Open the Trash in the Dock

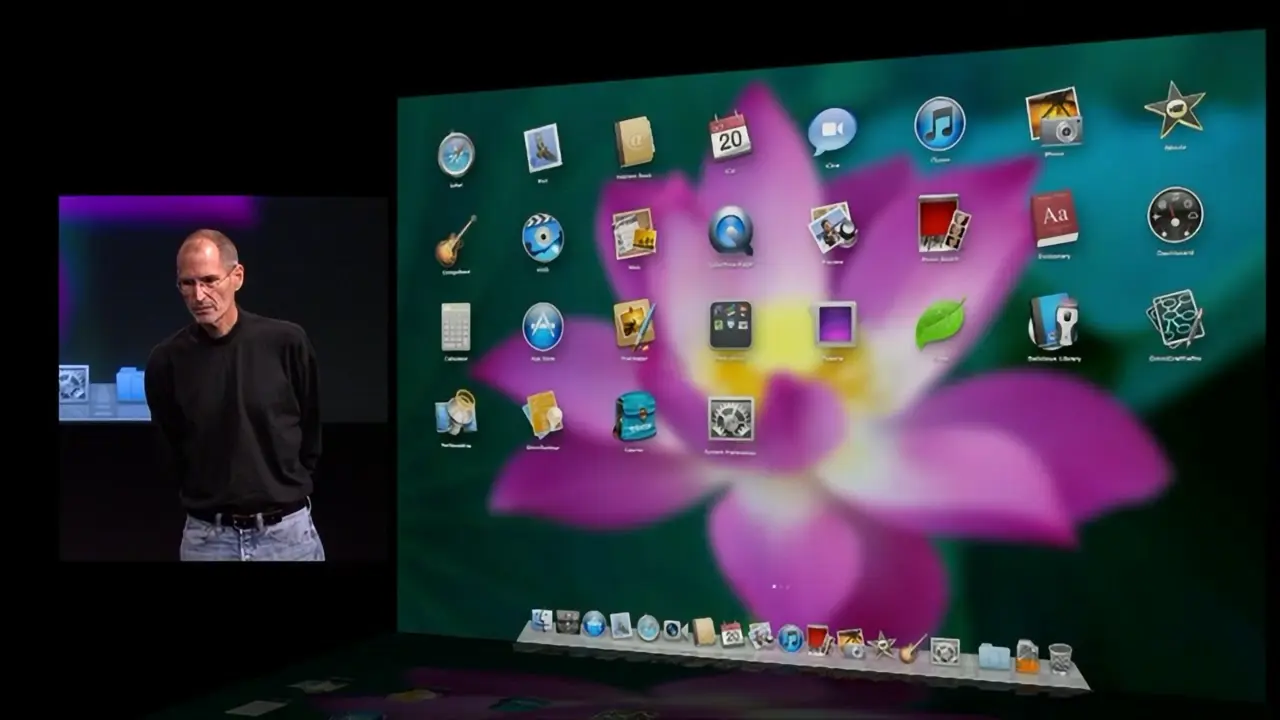[1060, 658]
